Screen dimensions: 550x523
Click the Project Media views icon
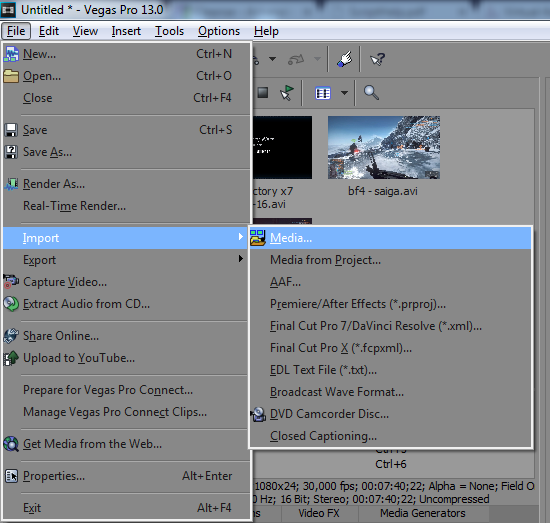pyautogui.click(x=323, y=93)
